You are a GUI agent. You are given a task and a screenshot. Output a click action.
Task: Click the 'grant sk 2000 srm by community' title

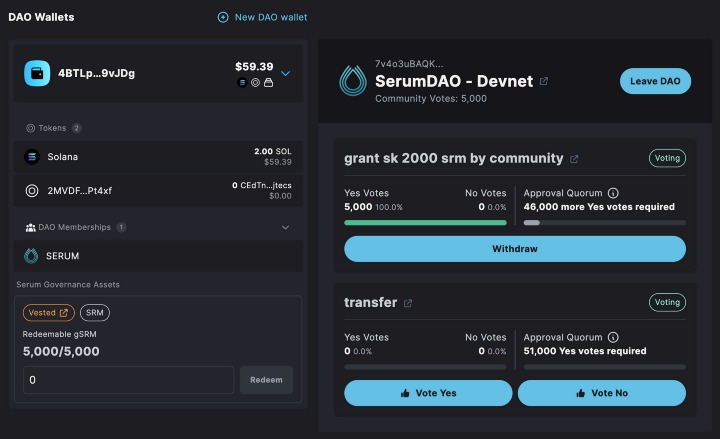tap(454, 158)
